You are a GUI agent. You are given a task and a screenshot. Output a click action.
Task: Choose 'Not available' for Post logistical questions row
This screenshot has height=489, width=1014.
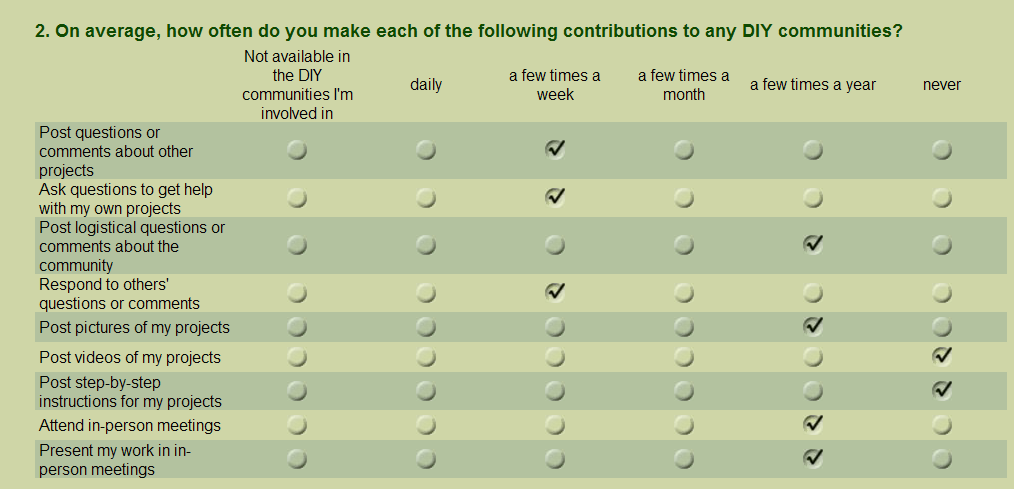tap(297, 245)
